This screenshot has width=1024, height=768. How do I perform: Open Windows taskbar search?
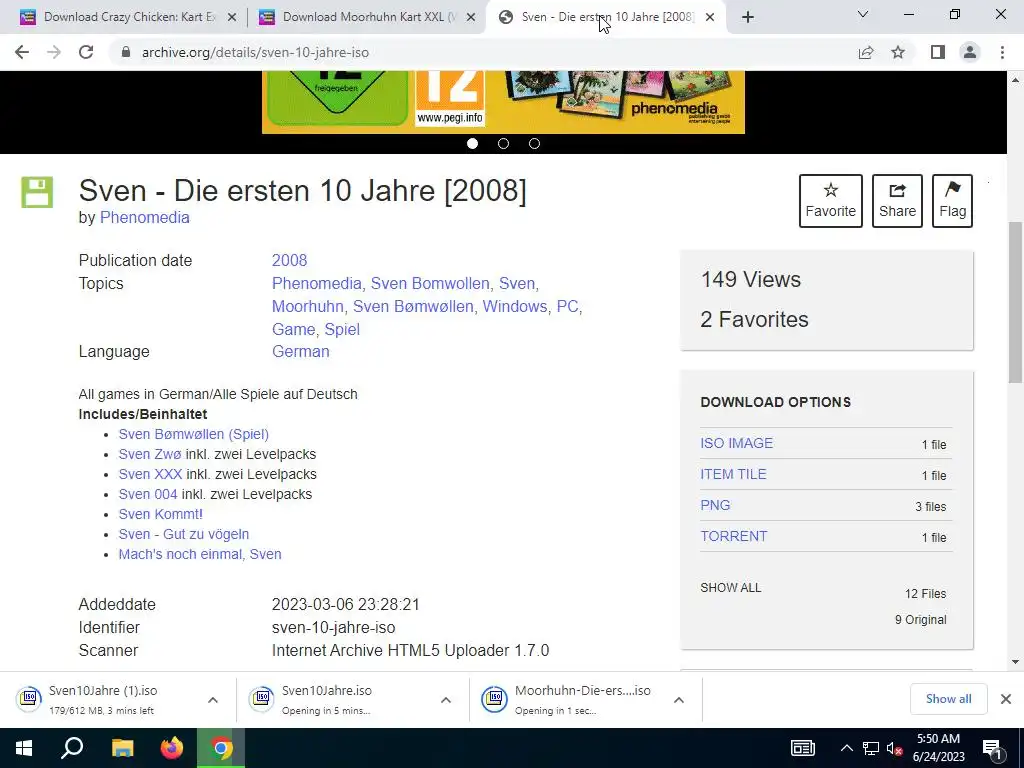click(72, 748)
